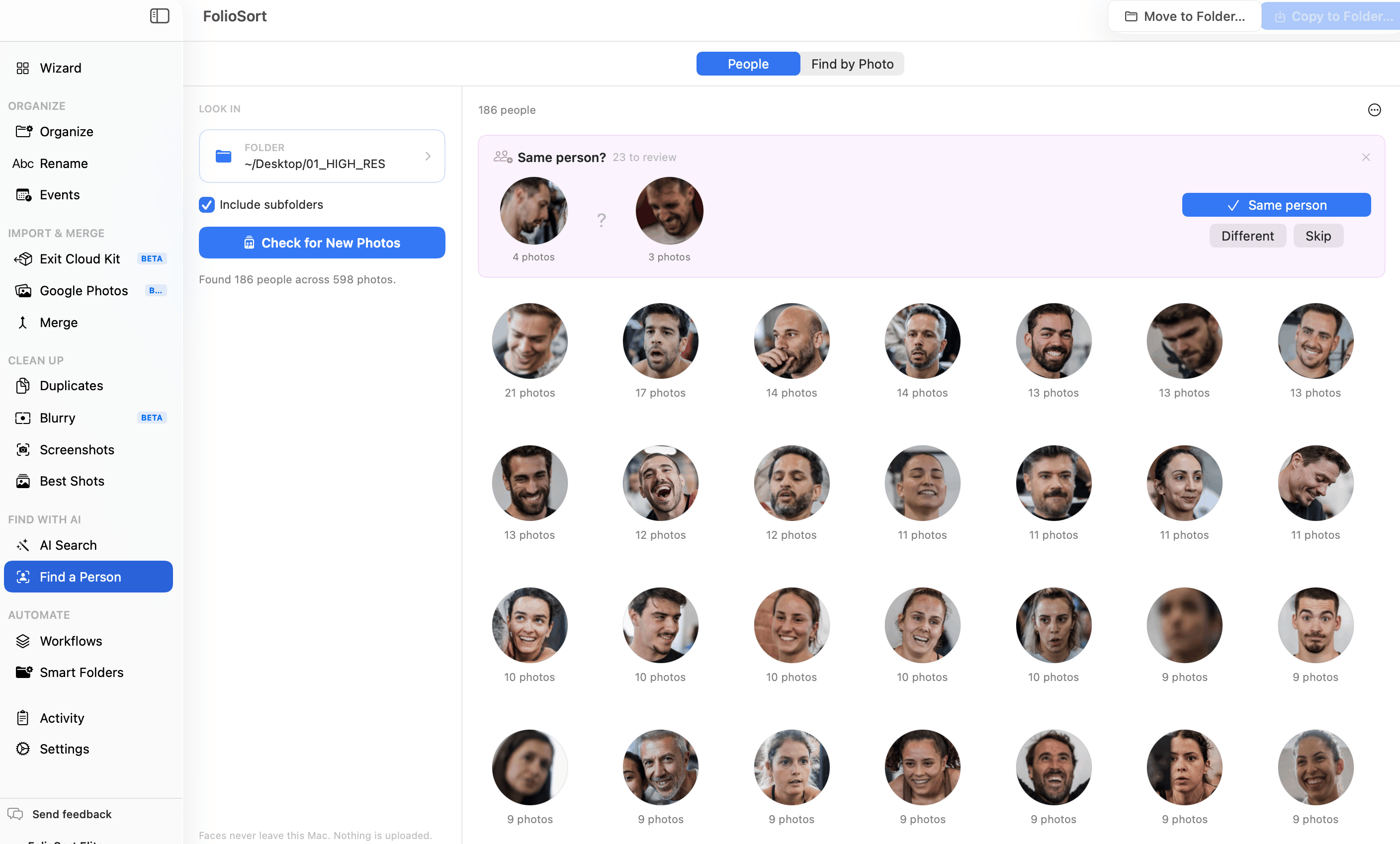
Task: Open the Activity log
Action: coord(88,718)
